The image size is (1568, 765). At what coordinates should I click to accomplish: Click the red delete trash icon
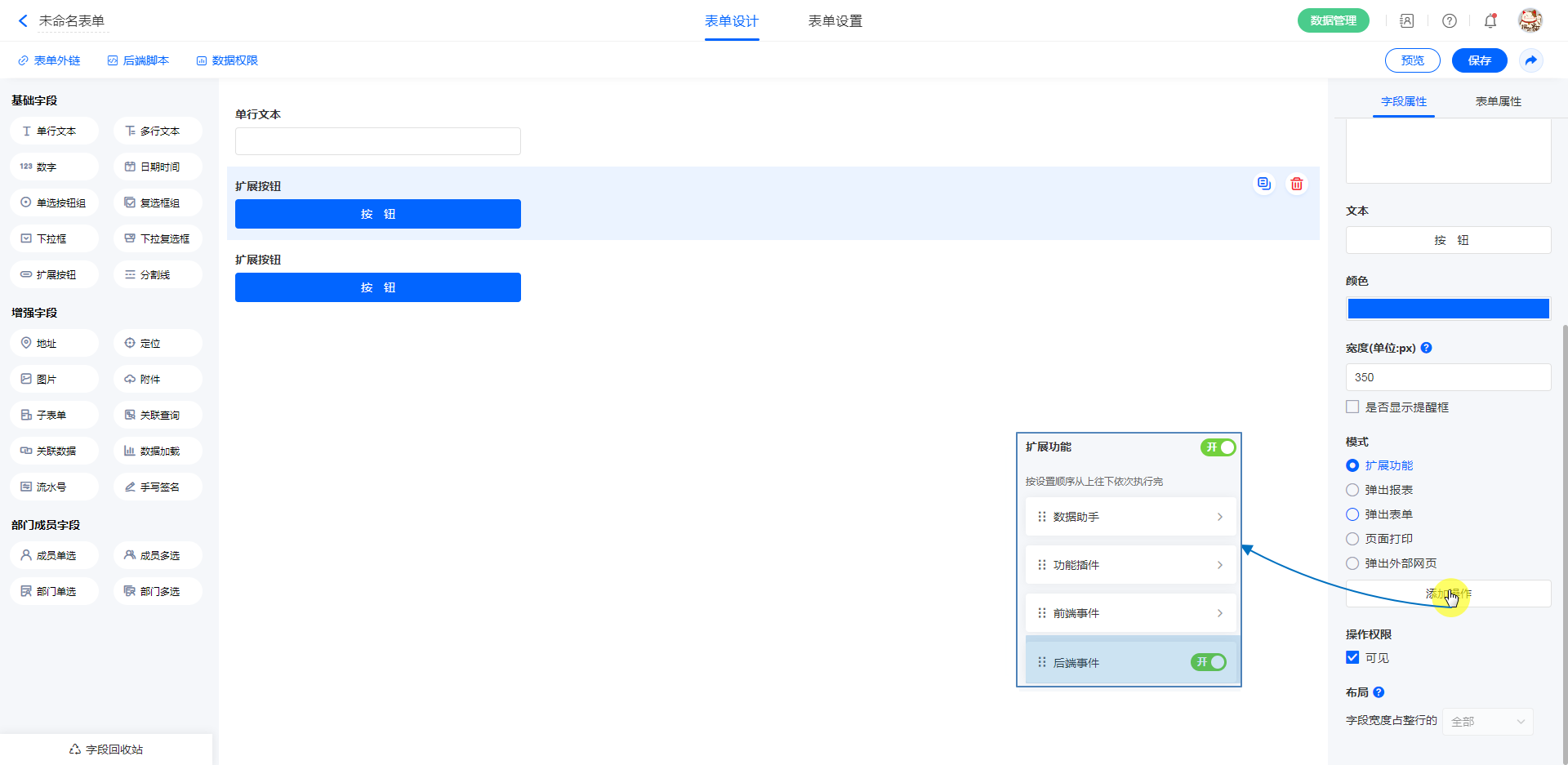click(x=1296, y=185)
